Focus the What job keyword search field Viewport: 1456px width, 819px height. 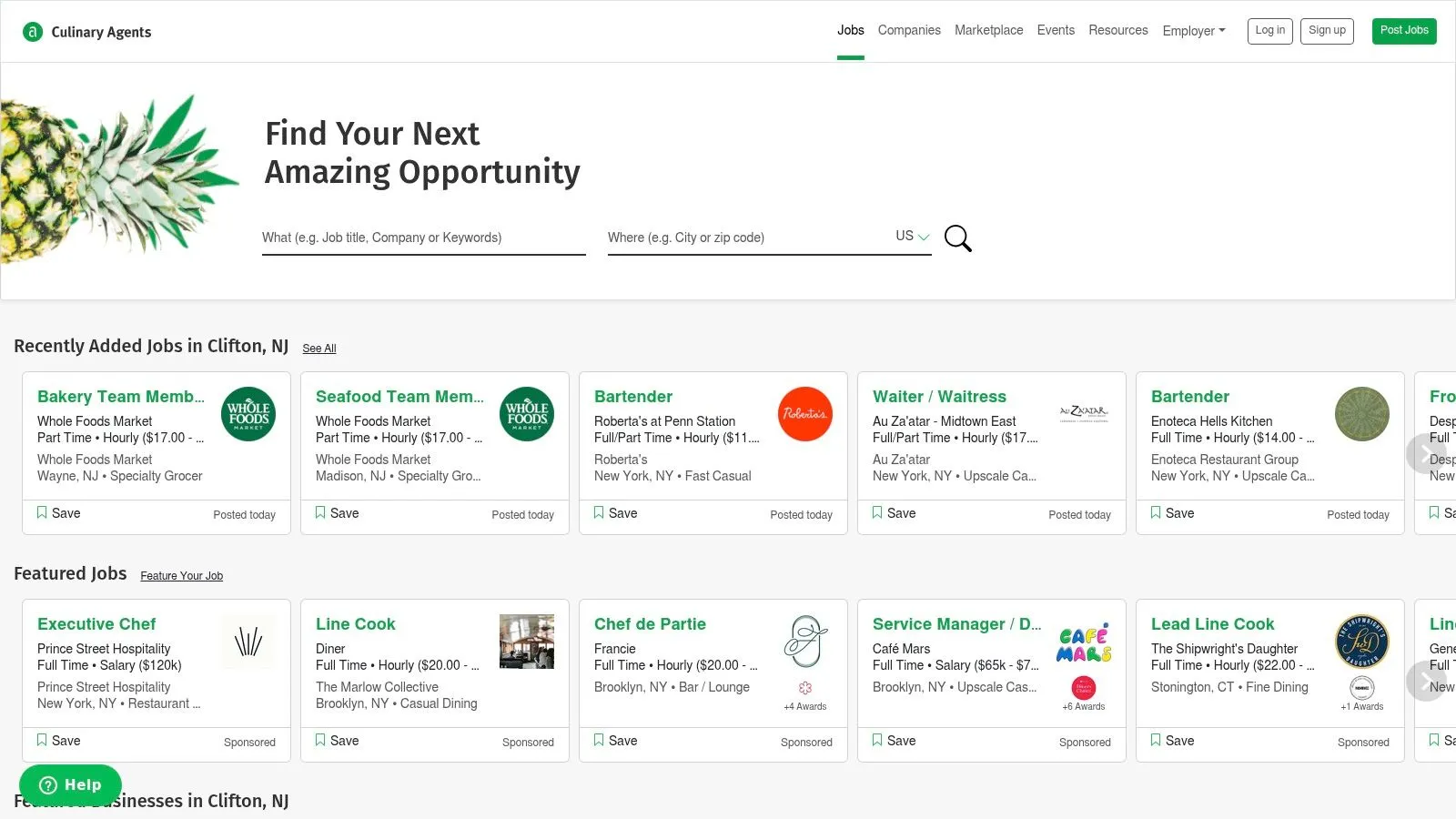[424, 238]
